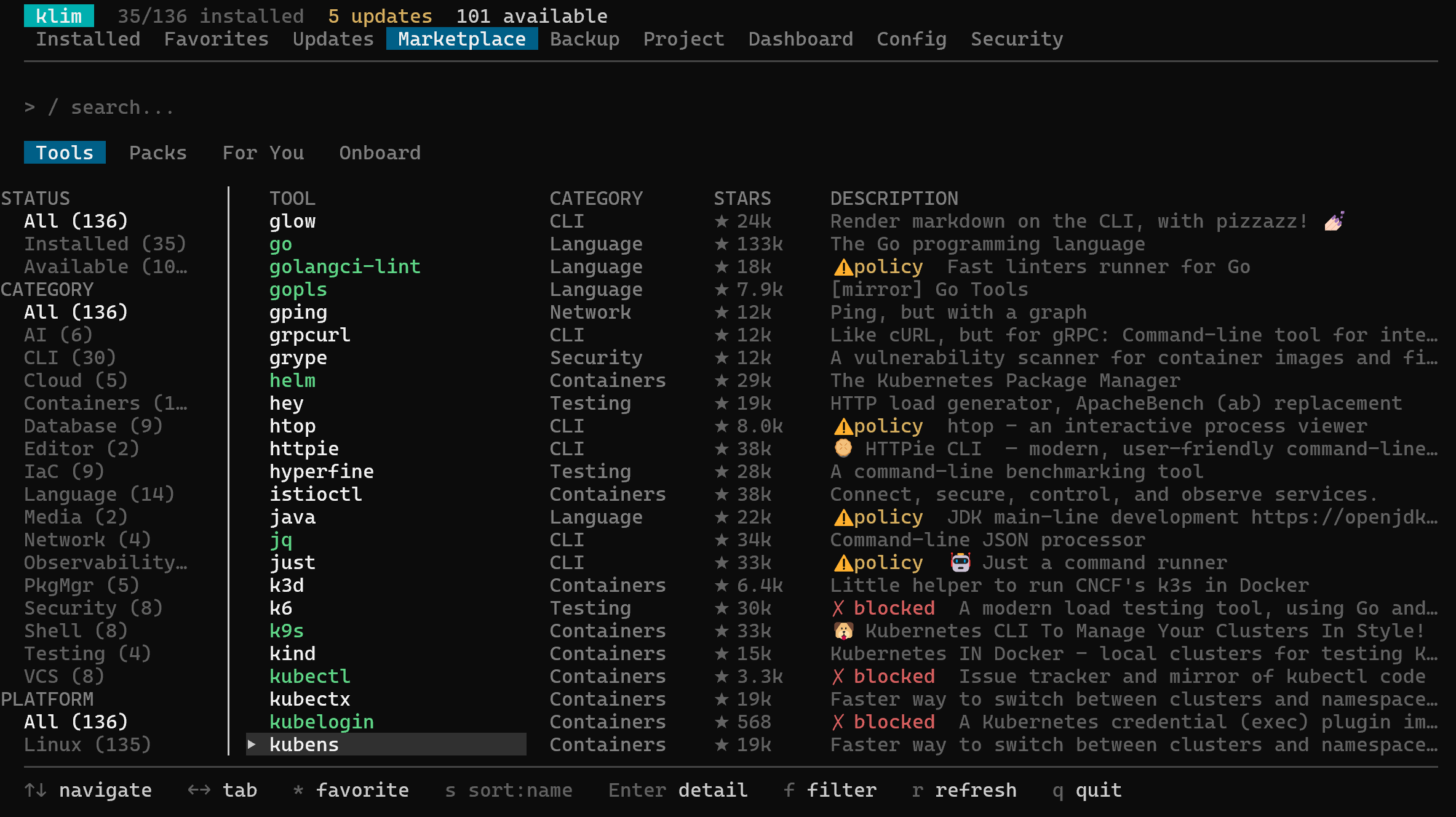Filter category by Language (14)

click(x=100, y=494)
